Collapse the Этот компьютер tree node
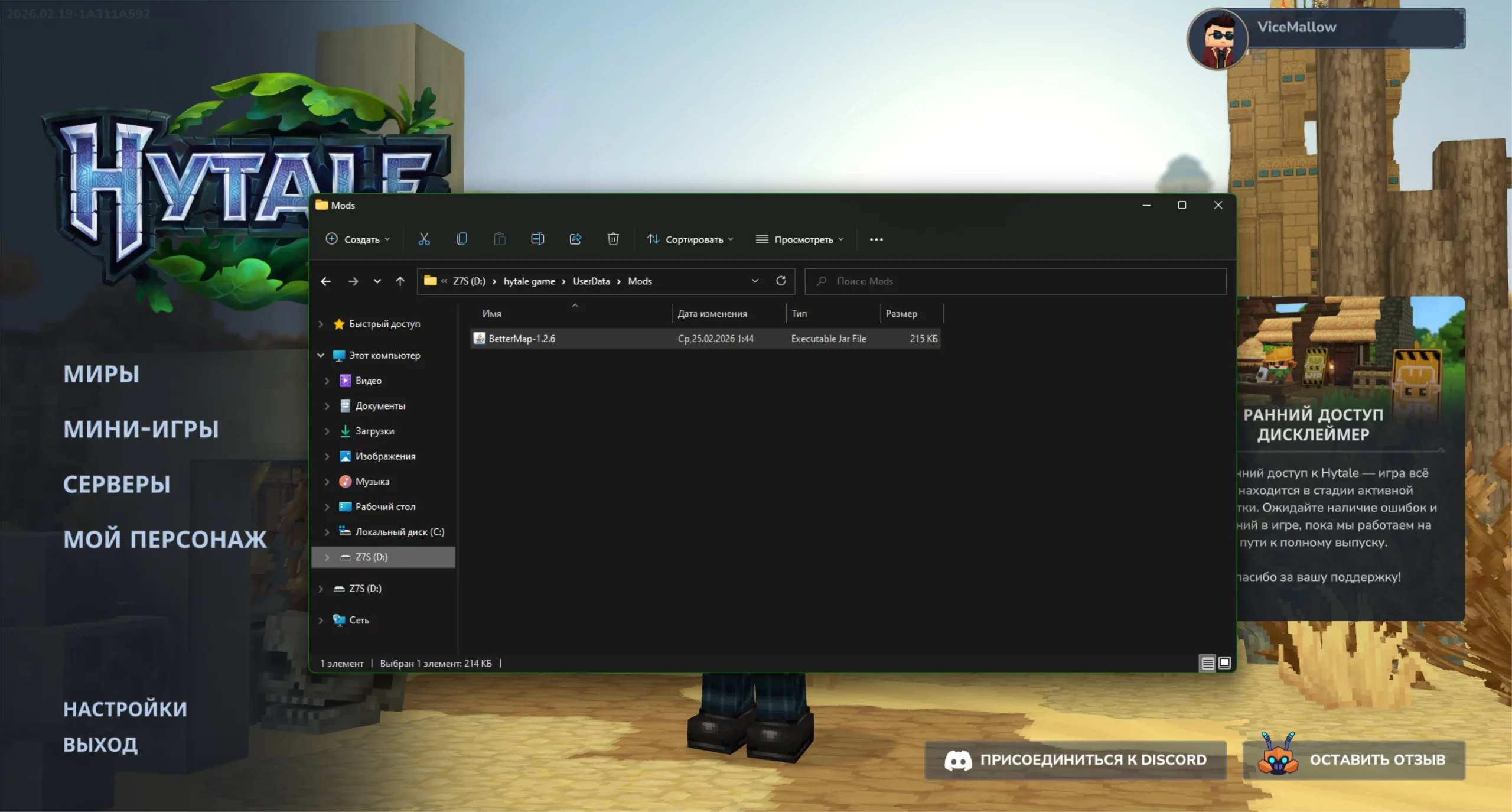The height and width of the screenshot is (812, 1512). [x=321, y=355]
